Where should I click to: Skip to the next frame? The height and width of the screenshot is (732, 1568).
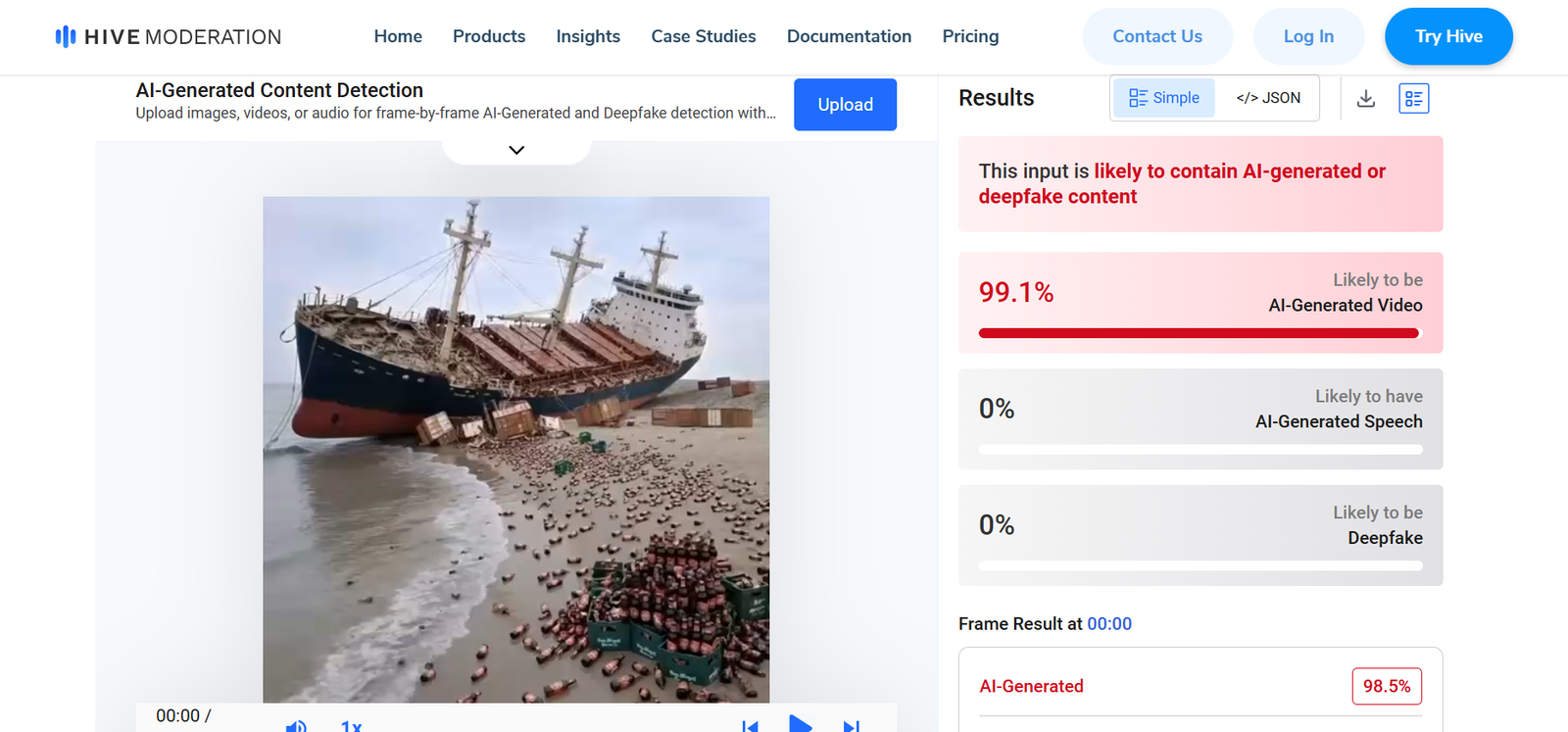(x=852, y=726)
